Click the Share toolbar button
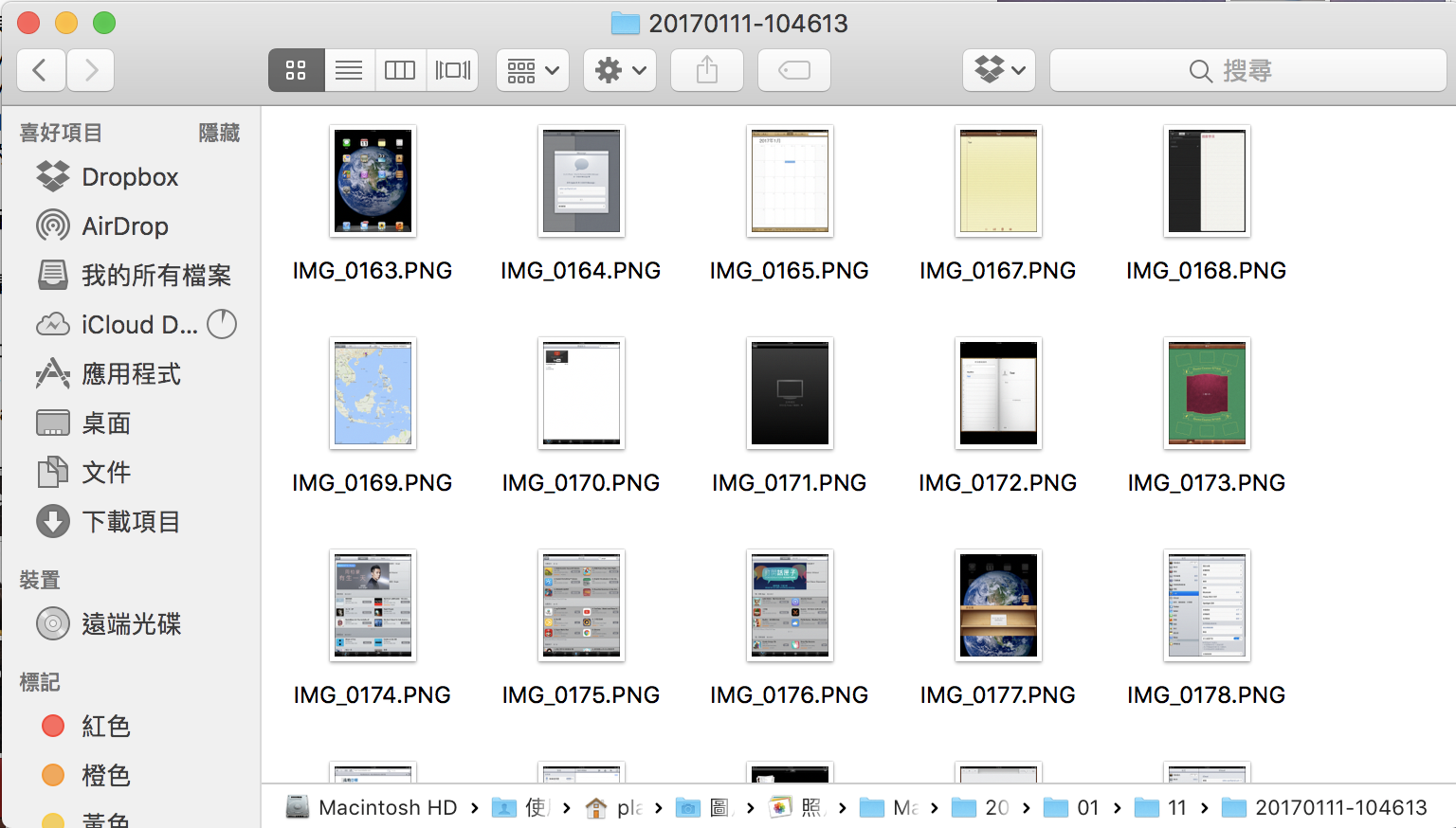The image size is (1456, 828). (707, 70)
